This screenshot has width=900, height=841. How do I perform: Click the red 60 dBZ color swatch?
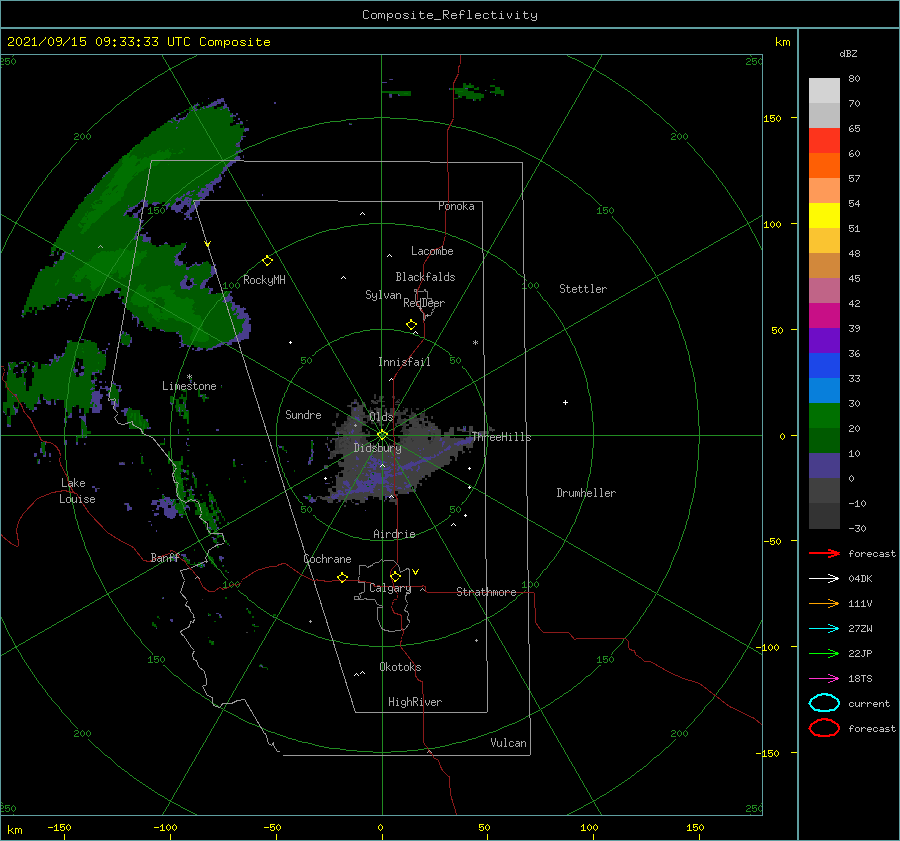[x=824, y=141]
